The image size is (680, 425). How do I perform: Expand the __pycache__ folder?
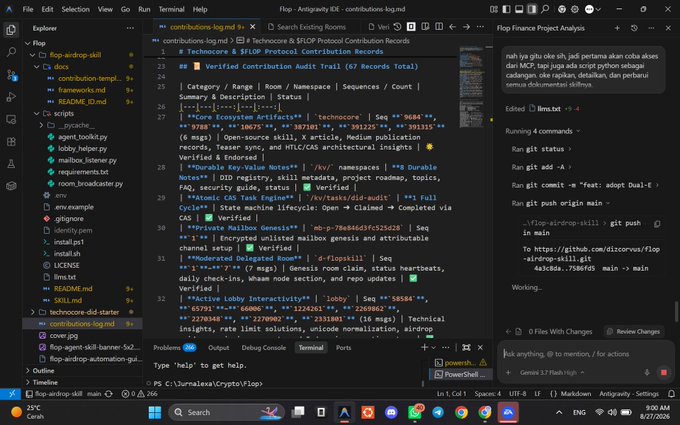click(42, 125)
